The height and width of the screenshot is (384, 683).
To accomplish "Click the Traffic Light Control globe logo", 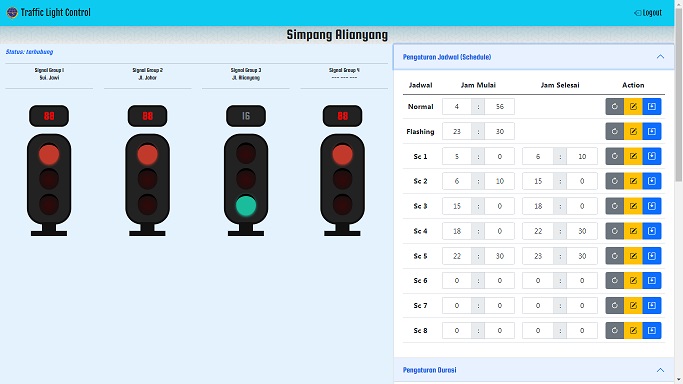I will tap(12, 13).
